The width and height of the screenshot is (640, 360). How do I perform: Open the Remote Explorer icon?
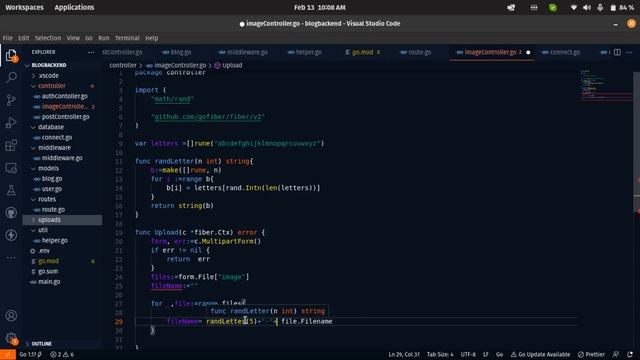click(x=11, y=168)
